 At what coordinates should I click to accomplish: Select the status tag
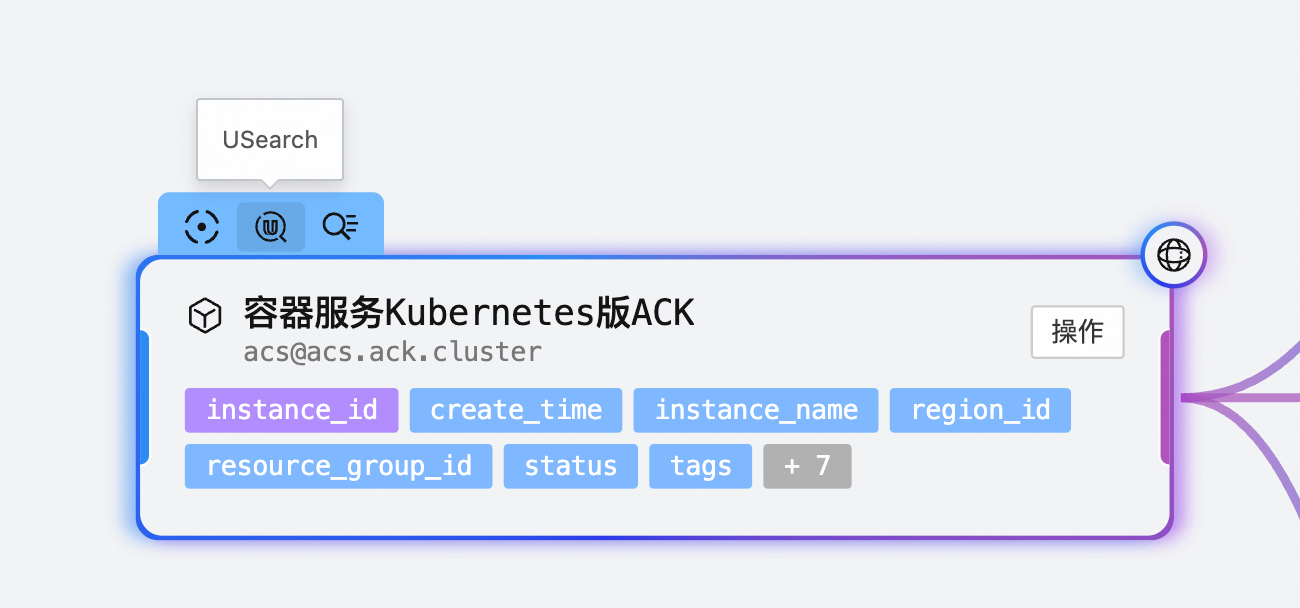tap(571, 466)
